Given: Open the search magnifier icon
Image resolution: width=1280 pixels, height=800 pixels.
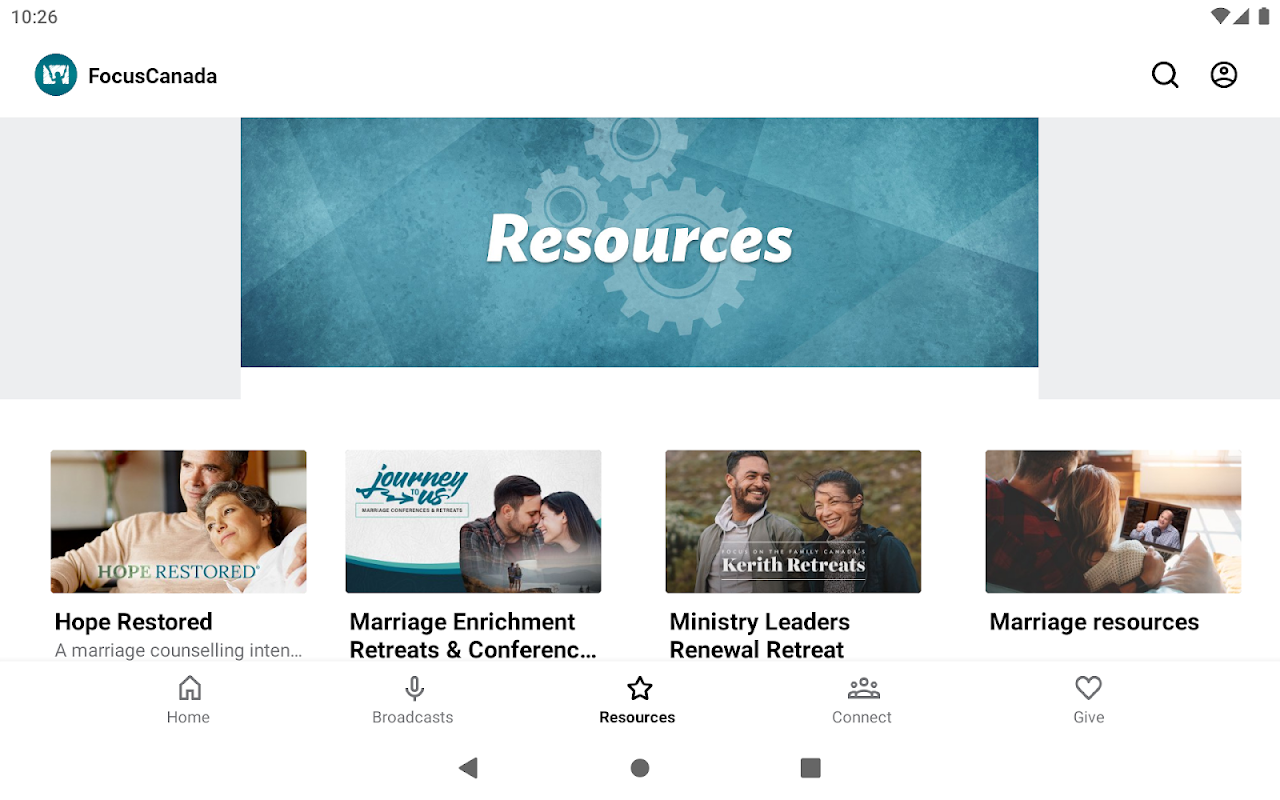Looking at the screenshot, I should point(1165,75).
